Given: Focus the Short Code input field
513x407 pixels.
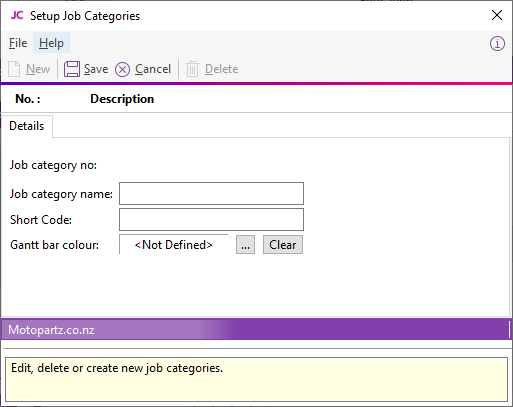Looking at the screenshot, I should tap(211, 219).
